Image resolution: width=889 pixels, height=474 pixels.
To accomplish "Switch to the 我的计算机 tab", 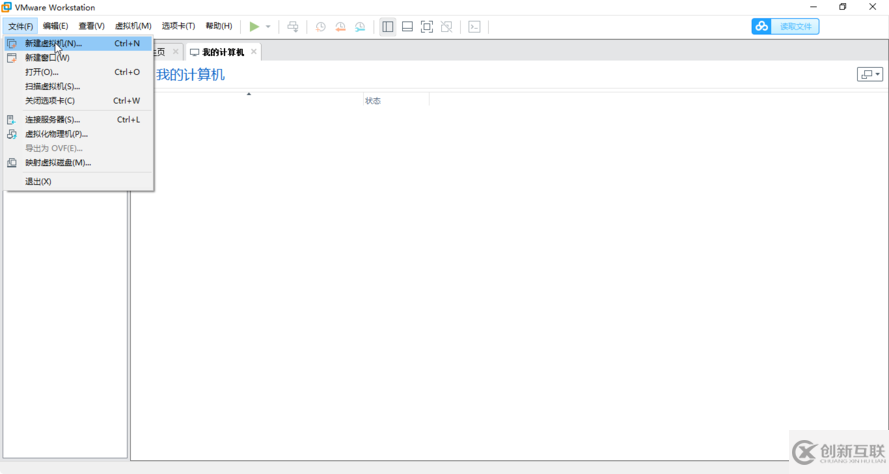I will pyautogui.click(x=223, y=52).
